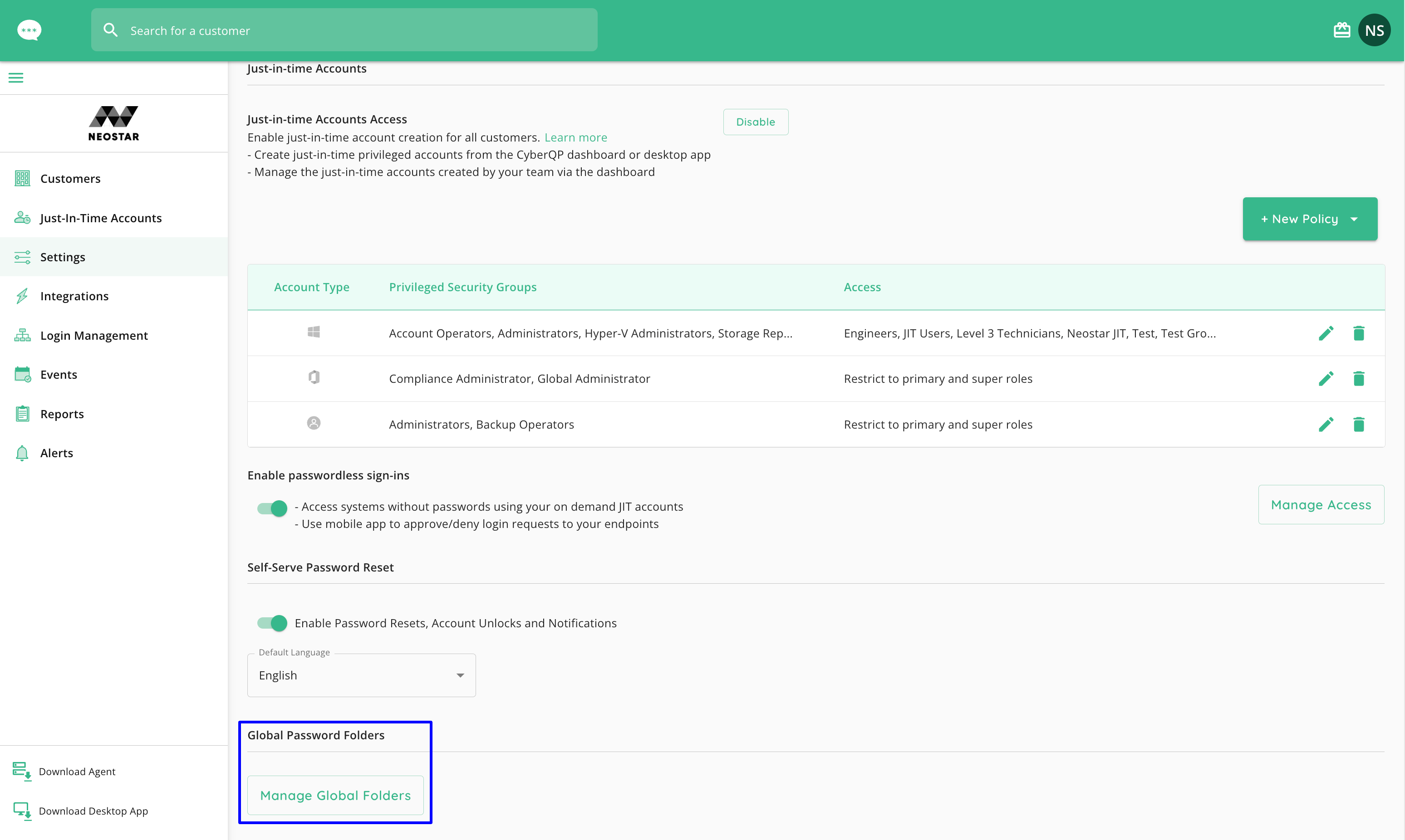Click 'Compliance Administrator, Global Administrator' cell
The width and height of the screenshot is (1405, 840).
(x=519, y=378)
